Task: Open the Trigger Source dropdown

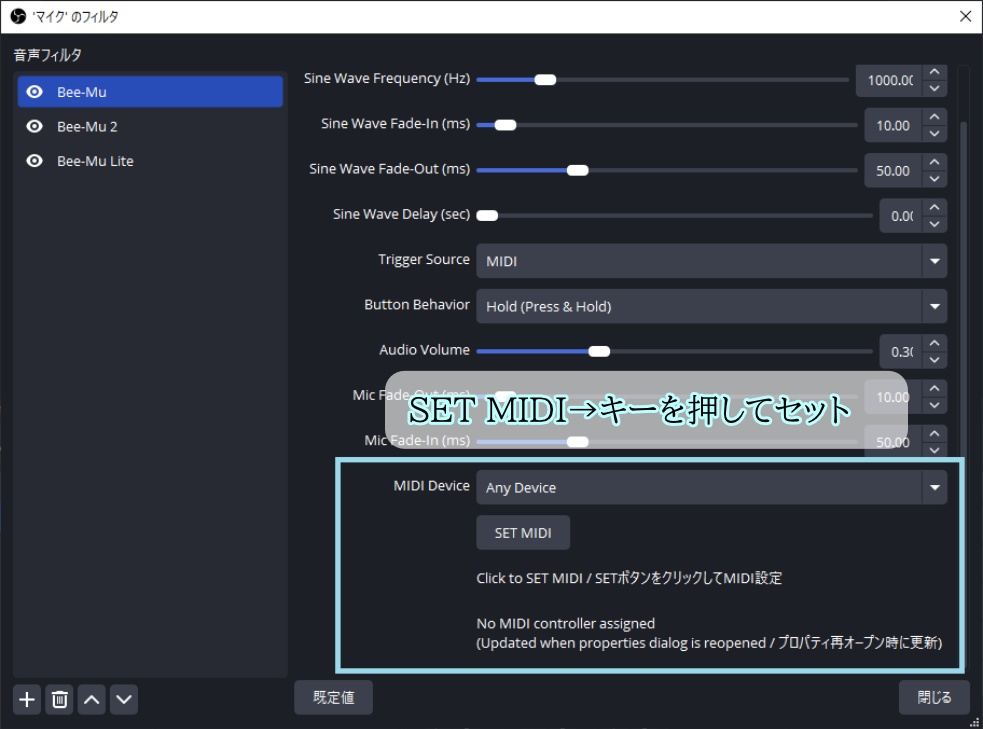Action: (x=712, y=260)
